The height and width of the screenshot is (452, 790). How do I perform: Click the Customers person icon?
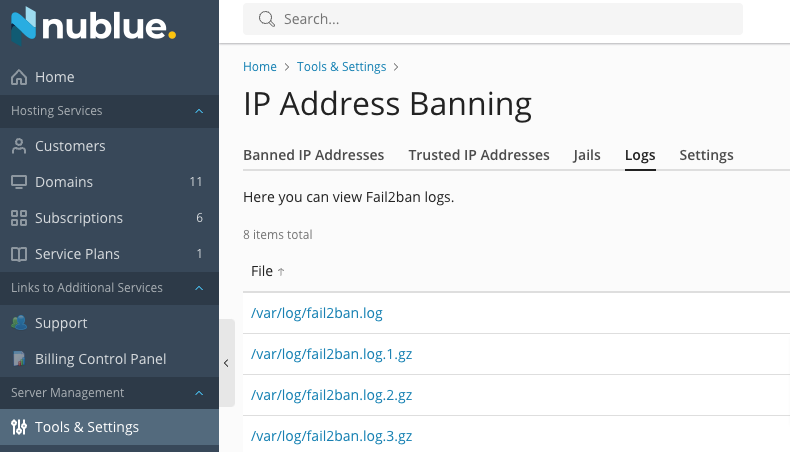(19, 146)
